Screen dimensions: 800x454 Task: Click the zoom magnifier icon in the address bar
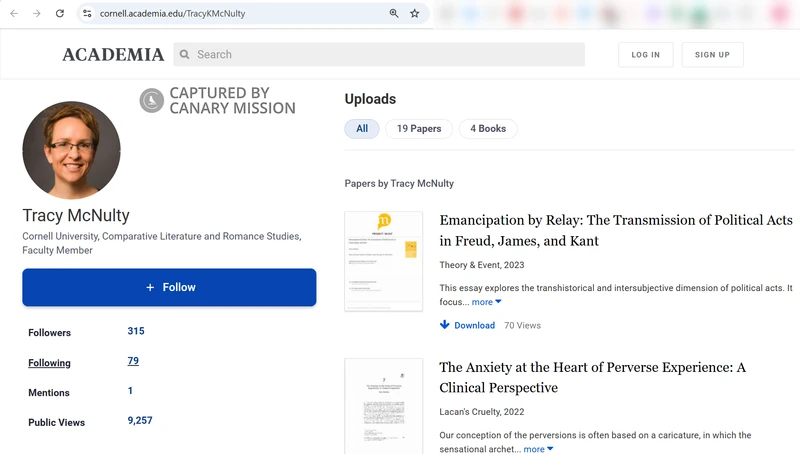pyautogui.click(x=394, y=13)
